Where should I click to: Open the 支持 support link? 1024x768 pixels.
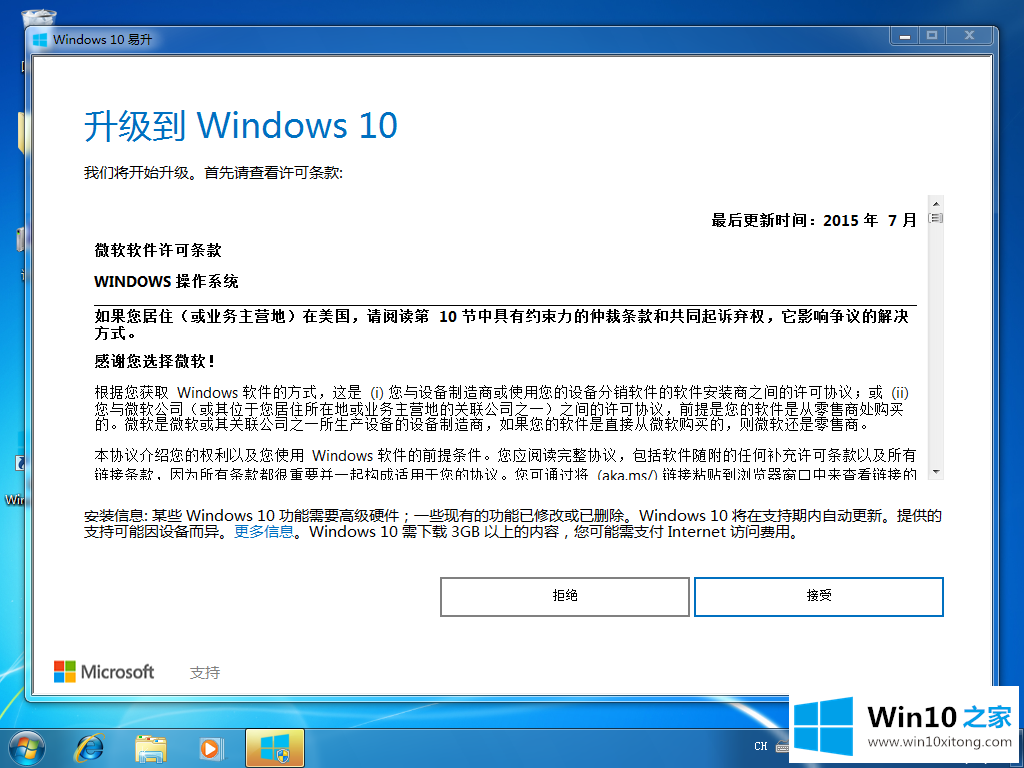coord(205,673)
